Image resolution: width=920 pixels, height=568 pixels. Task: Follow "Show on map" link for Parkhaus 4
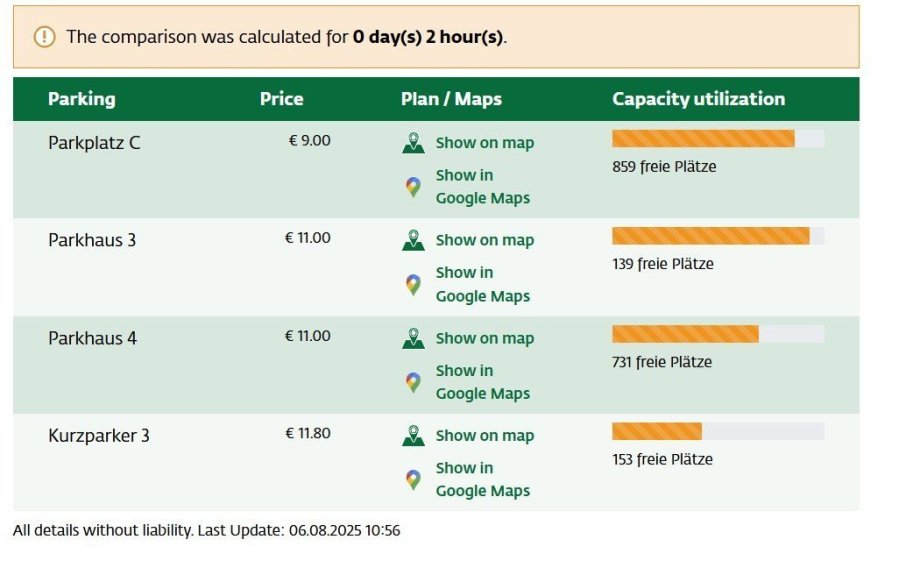[484, 338]
